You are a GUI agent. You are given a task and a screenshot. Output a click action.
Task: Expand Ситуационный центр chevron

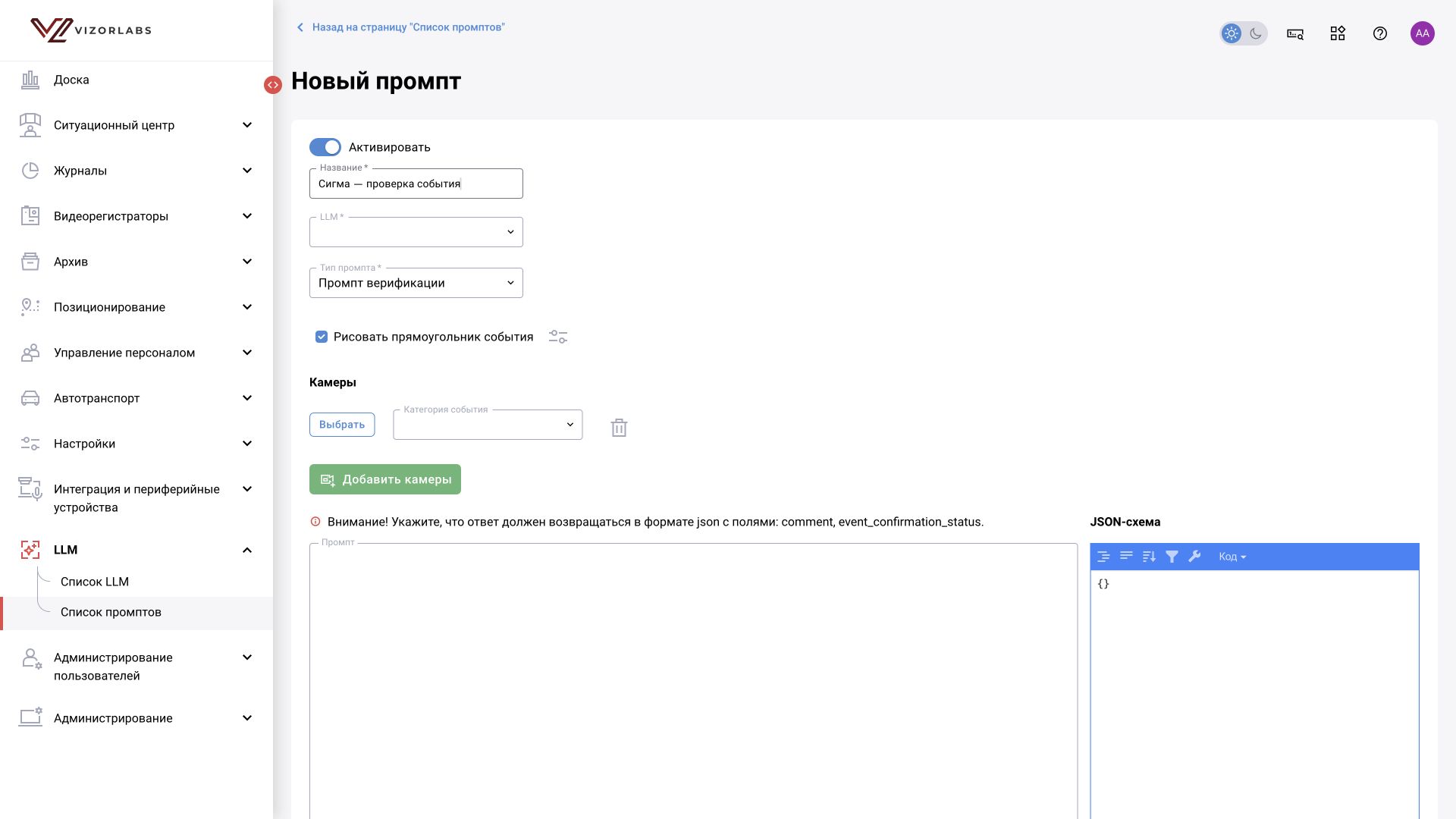(x=247, y=125)
